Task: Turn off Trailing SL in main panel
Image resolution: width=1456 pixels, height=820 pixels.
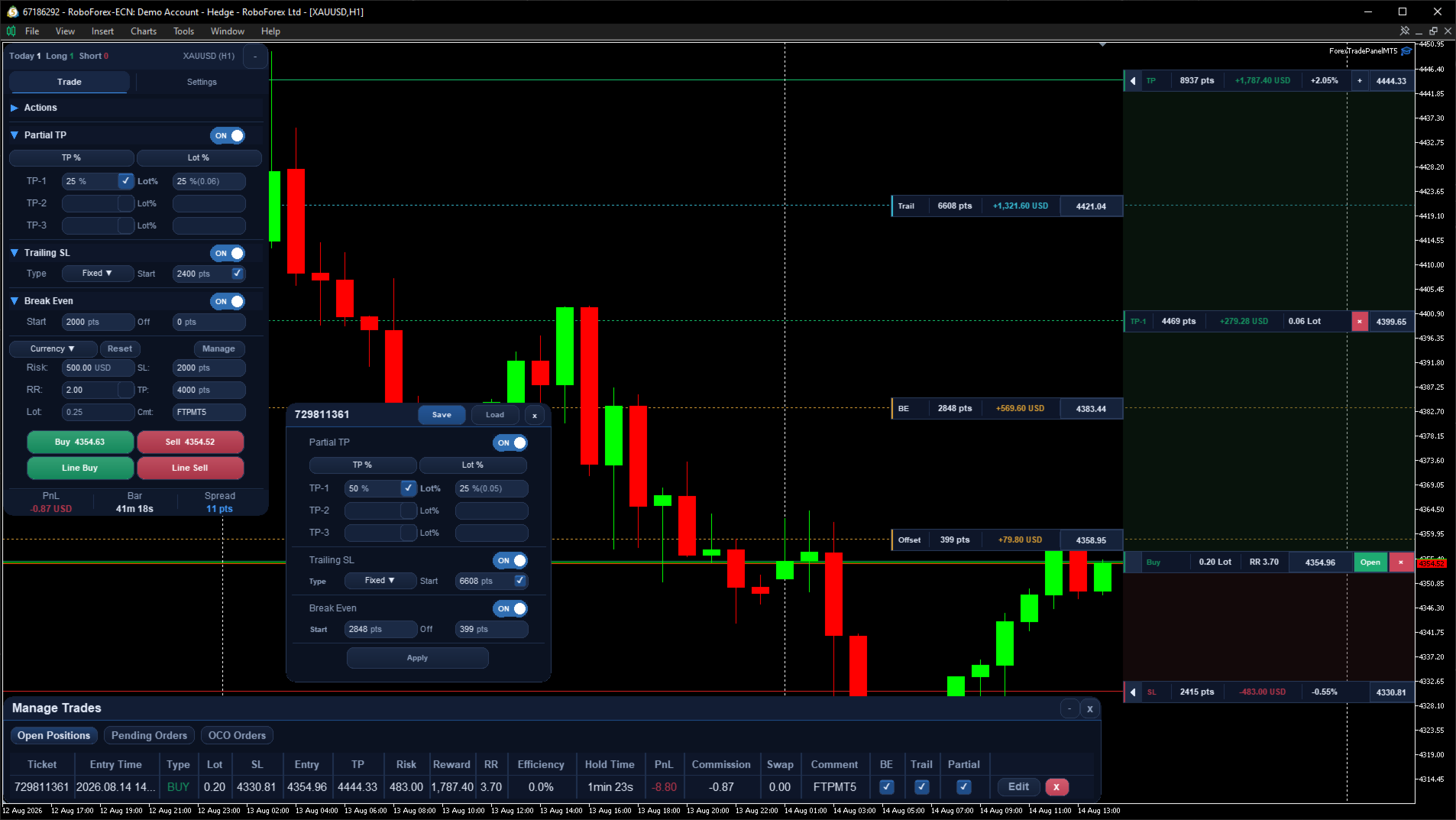Action: (x=228, y=254)
